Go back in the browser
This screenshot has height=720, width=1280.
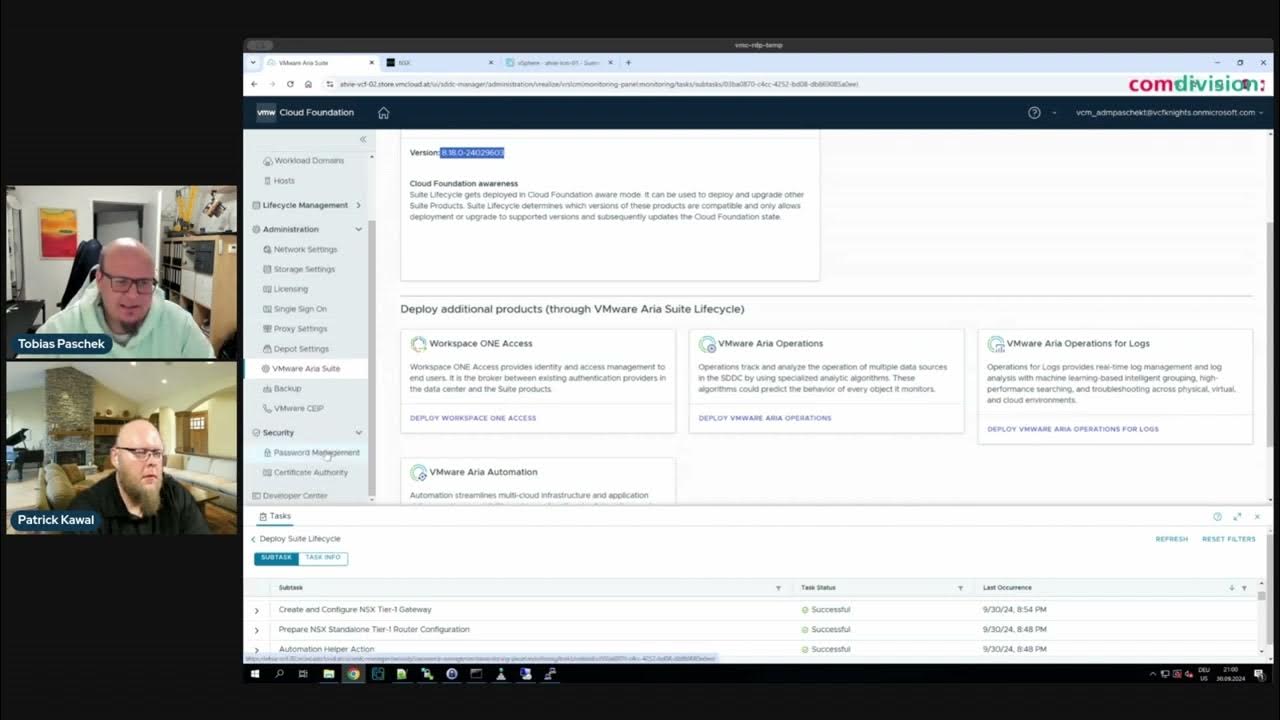(255, 84)
